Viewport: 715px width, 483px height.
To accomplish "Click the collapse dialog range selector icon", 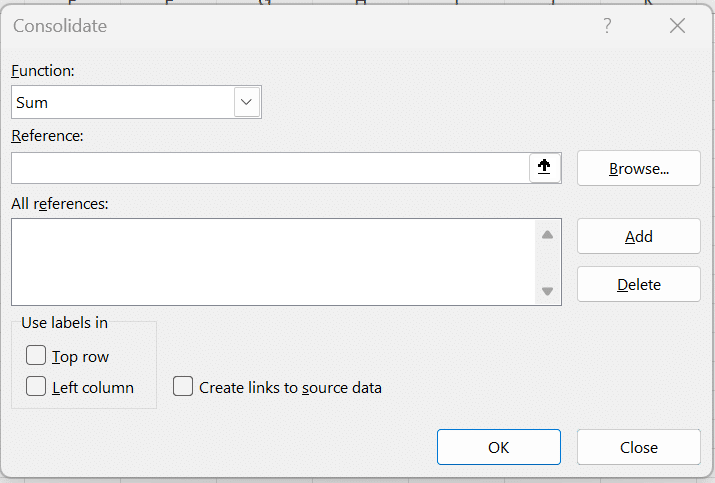I will coord(544,168).
